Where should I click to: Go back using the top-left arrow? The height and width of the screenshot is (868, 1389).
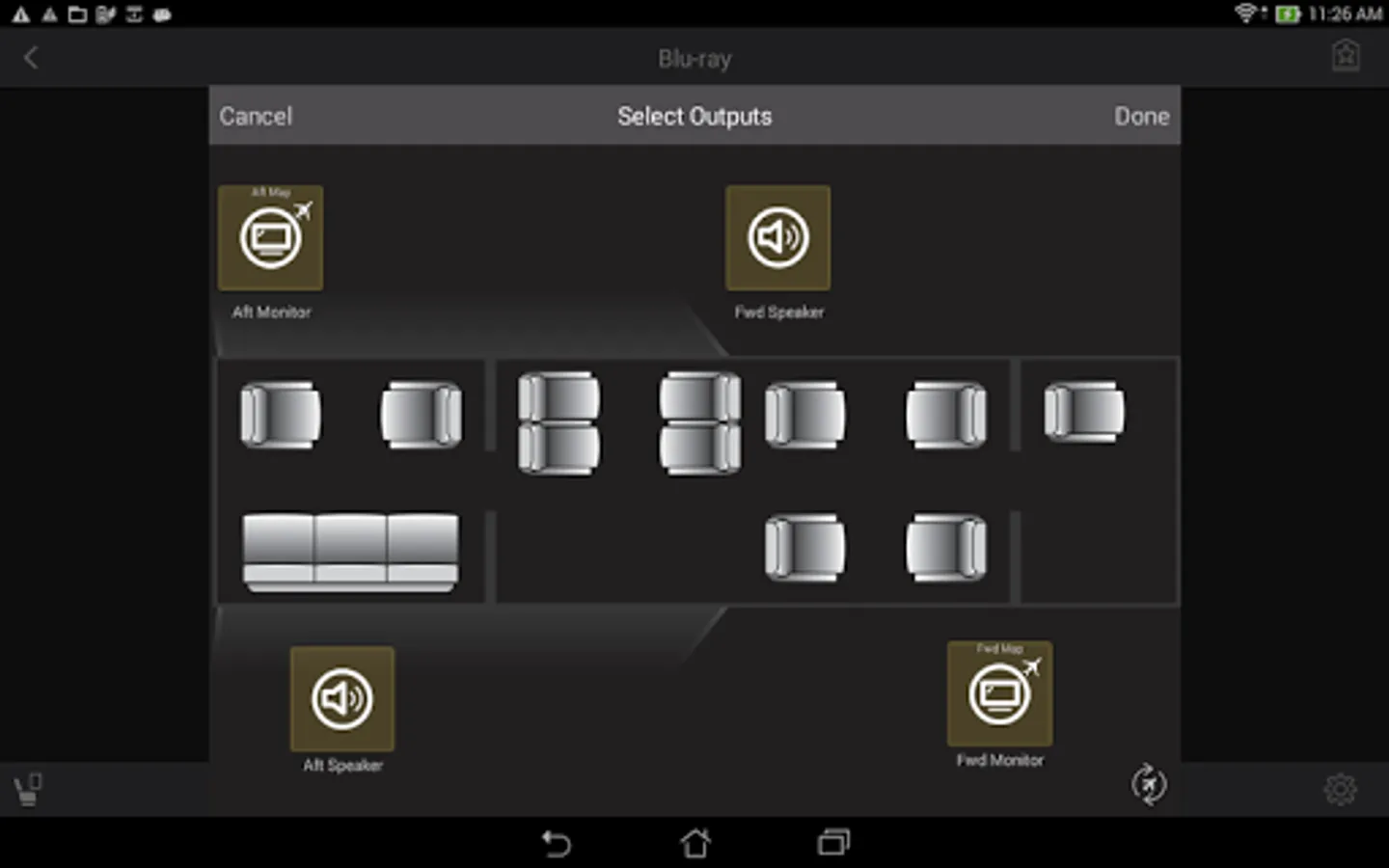tap(31, 58)
